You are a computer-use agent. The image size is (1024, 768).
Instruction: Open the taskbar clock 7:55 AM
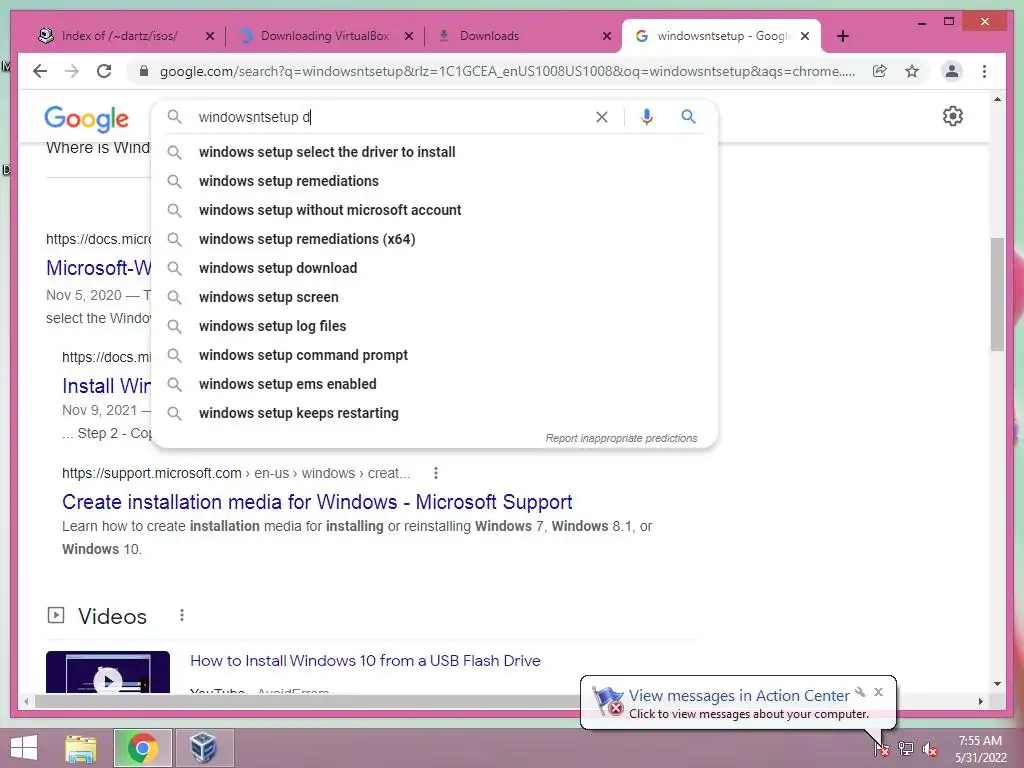(x=980, y=748)
